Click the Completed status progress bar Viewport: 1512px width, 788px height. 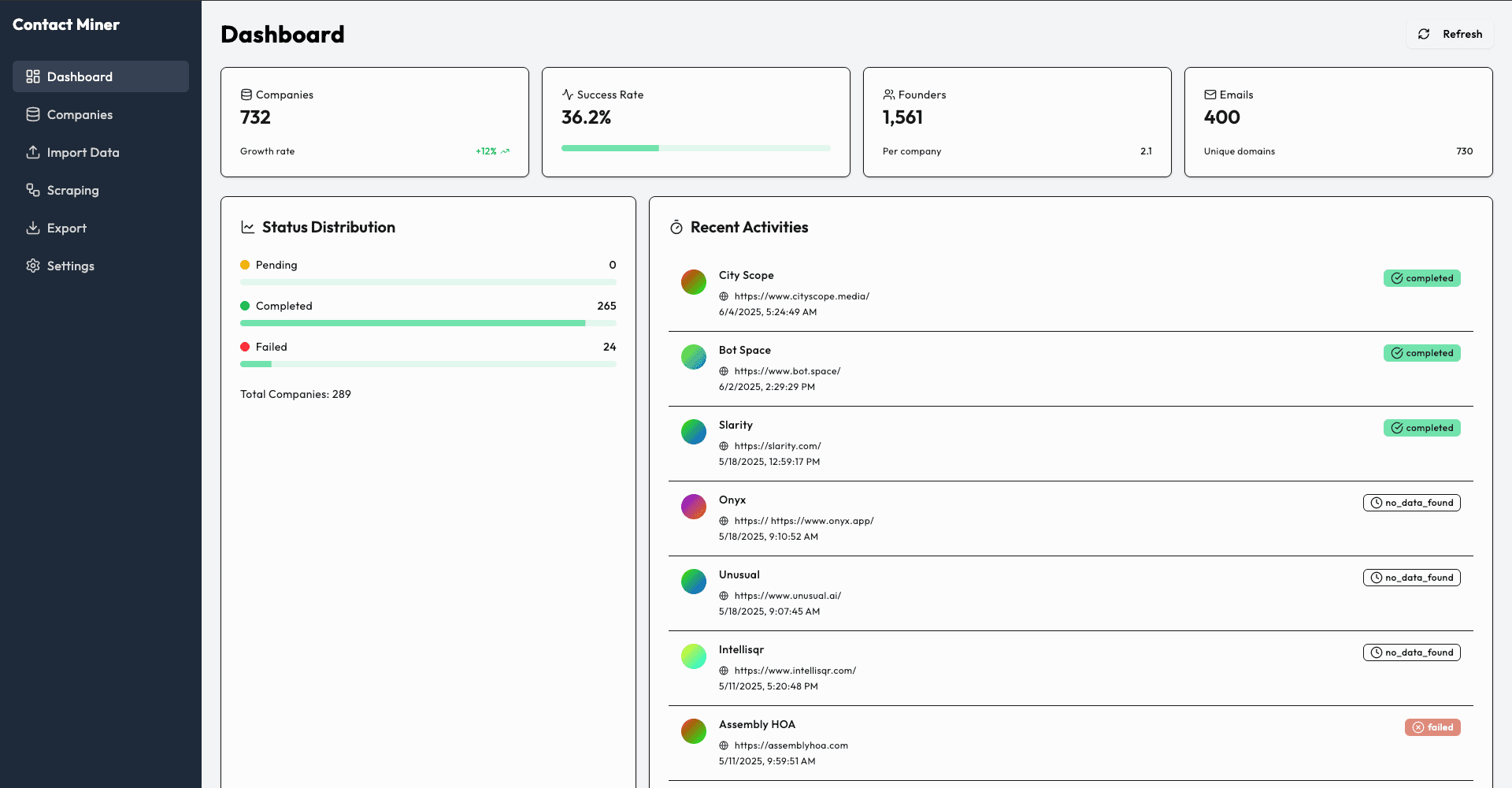point(428,323)
